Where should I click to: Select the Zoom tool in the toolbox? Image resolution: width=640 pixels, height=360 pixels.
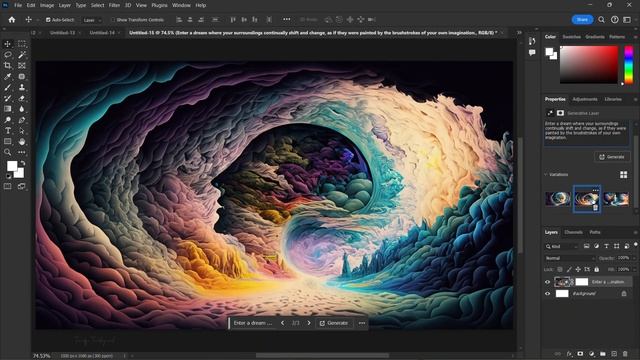[x=8, y=152]
